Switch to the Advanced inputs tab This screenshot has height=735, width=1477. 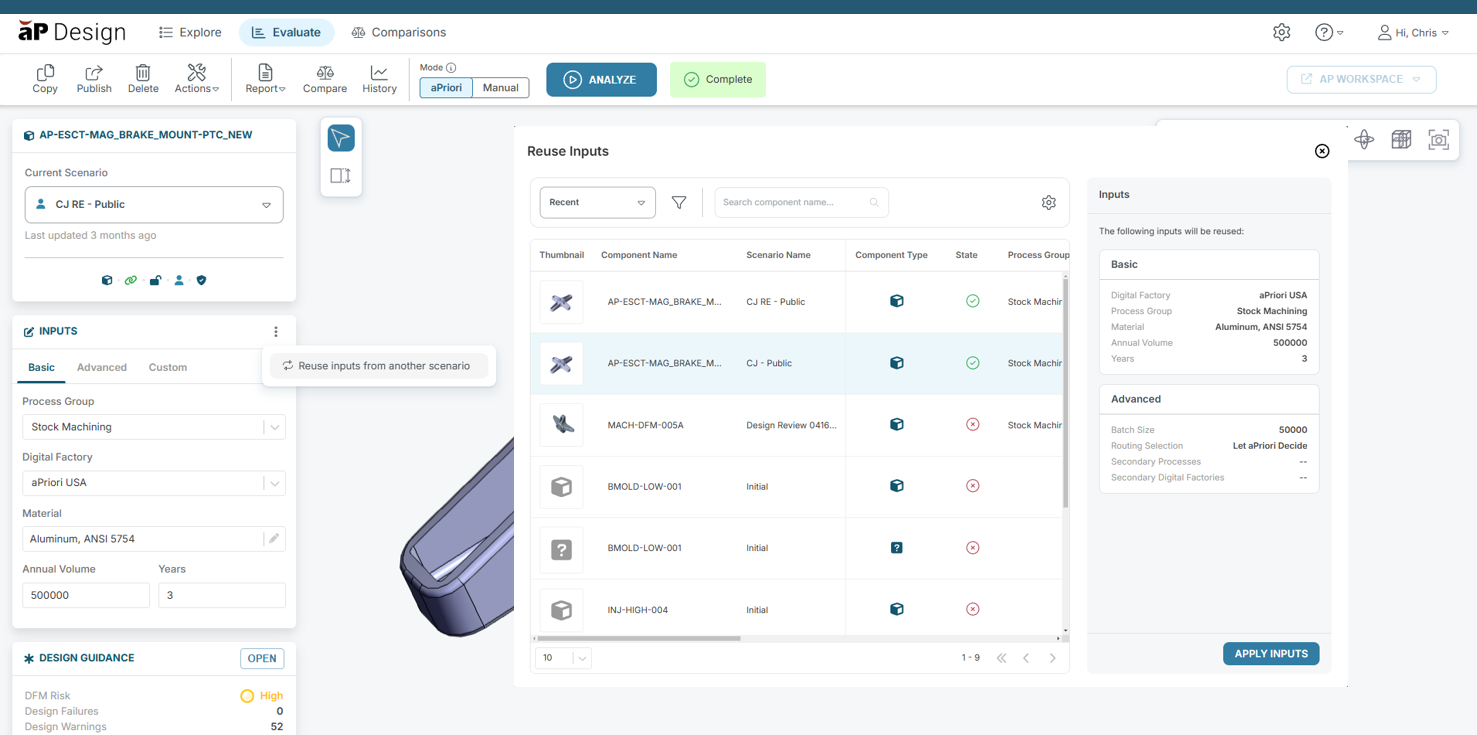click(102, 367)
